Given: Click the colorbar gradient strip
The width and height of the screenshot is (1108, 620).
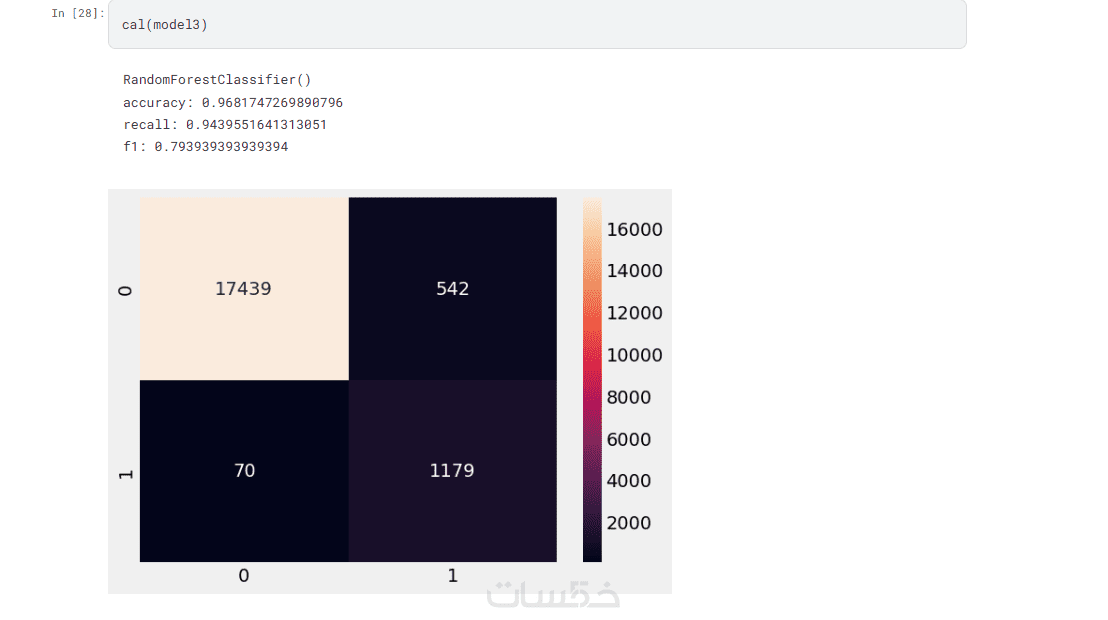Looking at the screenshot, I should pos(592,379).
